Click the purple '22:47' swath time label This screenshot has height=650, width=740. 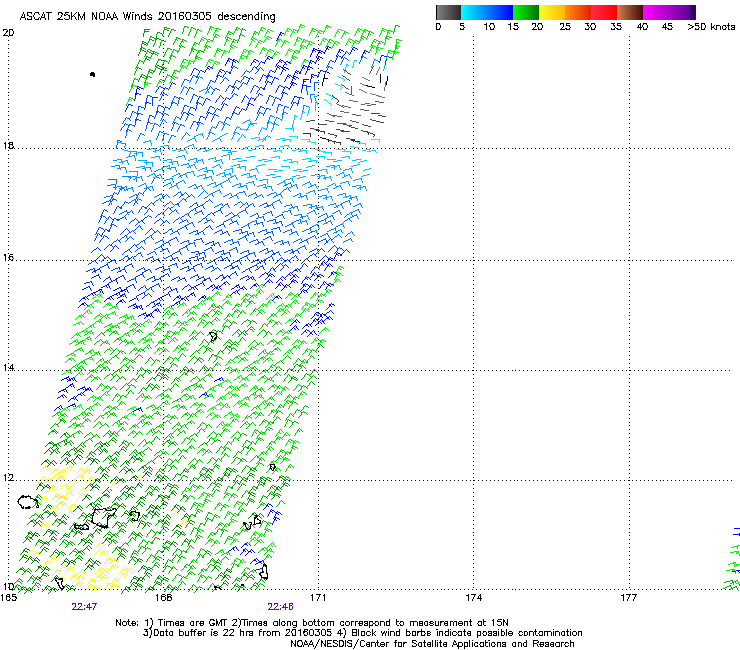tap(84, 607)
